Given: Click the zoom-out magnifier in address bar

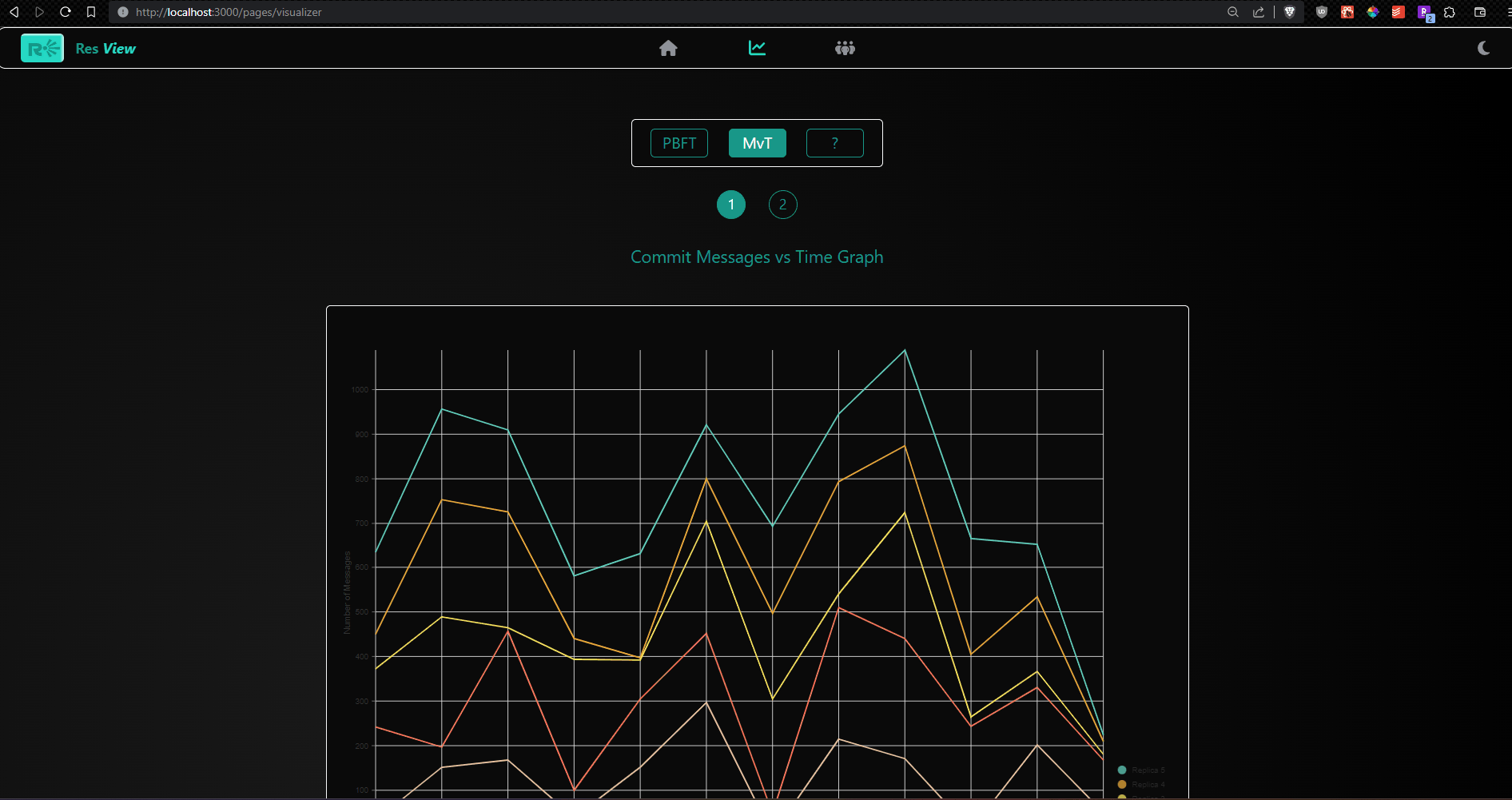Looking at the screenshot, I should (1233, 12).
